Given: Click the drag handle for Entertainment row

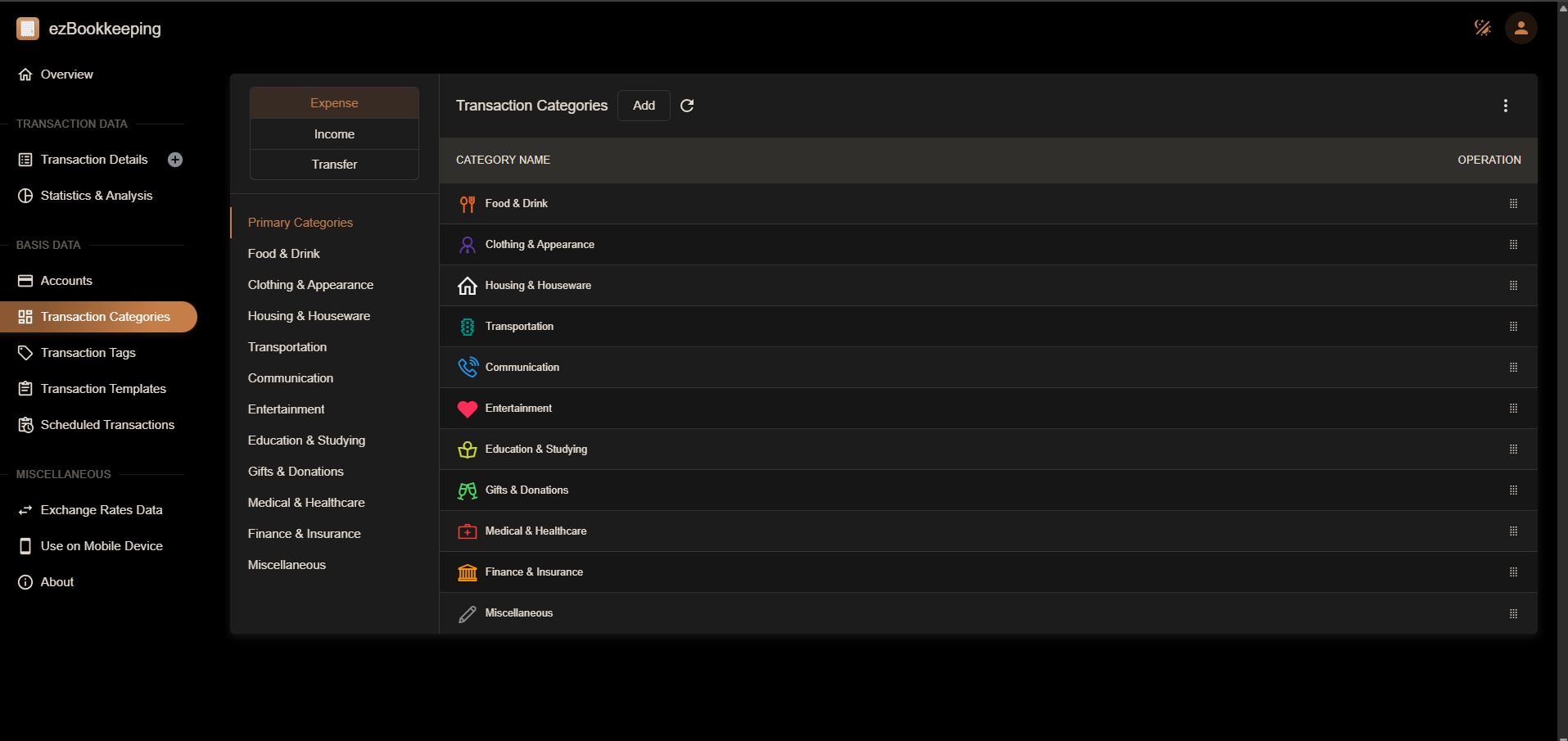Looking at the screenshot, I should click(x=1513, y=409).
